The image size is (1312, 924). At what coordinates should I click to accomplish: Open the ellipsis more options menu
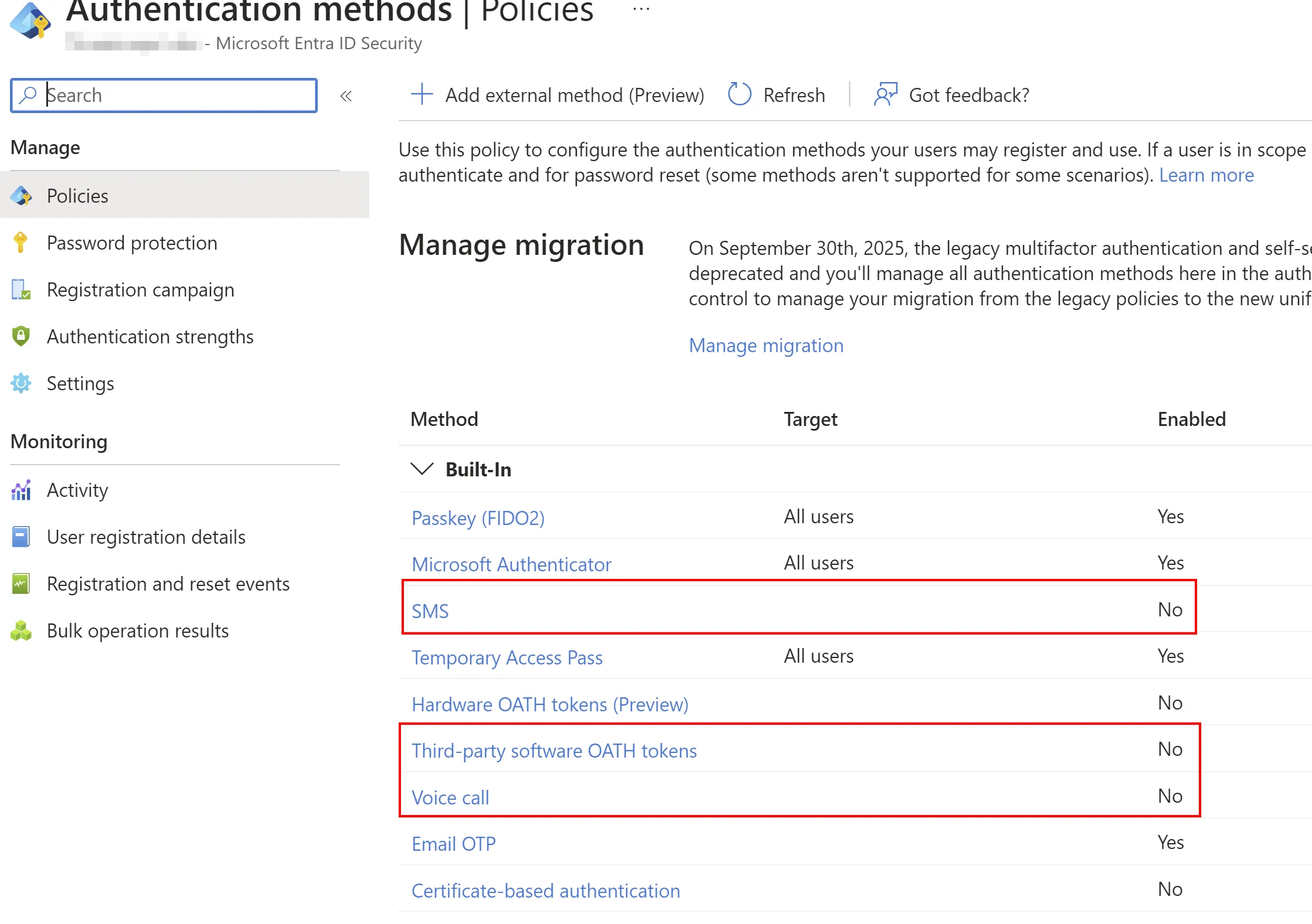point(641,9)
